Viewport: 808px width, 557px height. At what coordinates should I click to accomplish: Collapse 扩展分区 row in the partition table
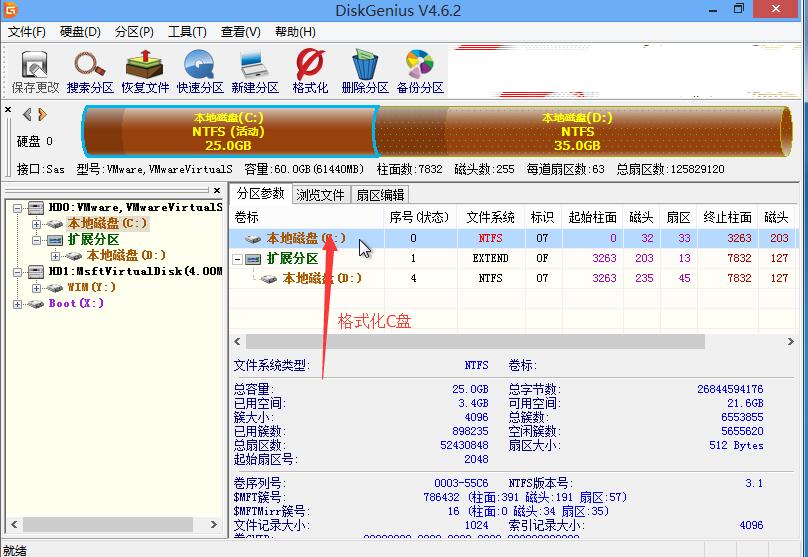(238, 259)
